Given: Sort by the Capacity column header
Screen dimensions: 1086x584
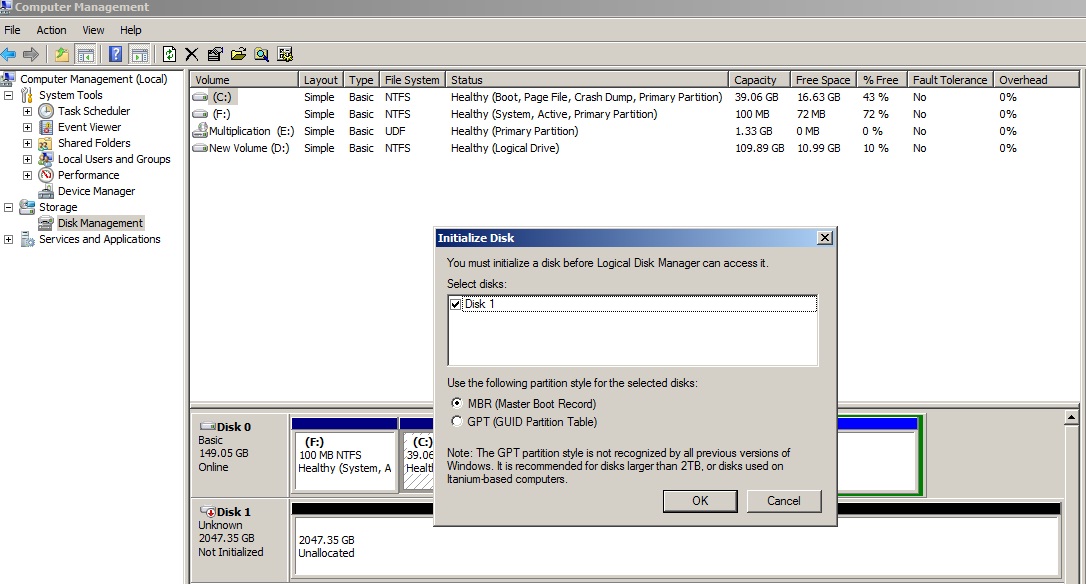Looking at the screenshot, I should pos(758,80).
